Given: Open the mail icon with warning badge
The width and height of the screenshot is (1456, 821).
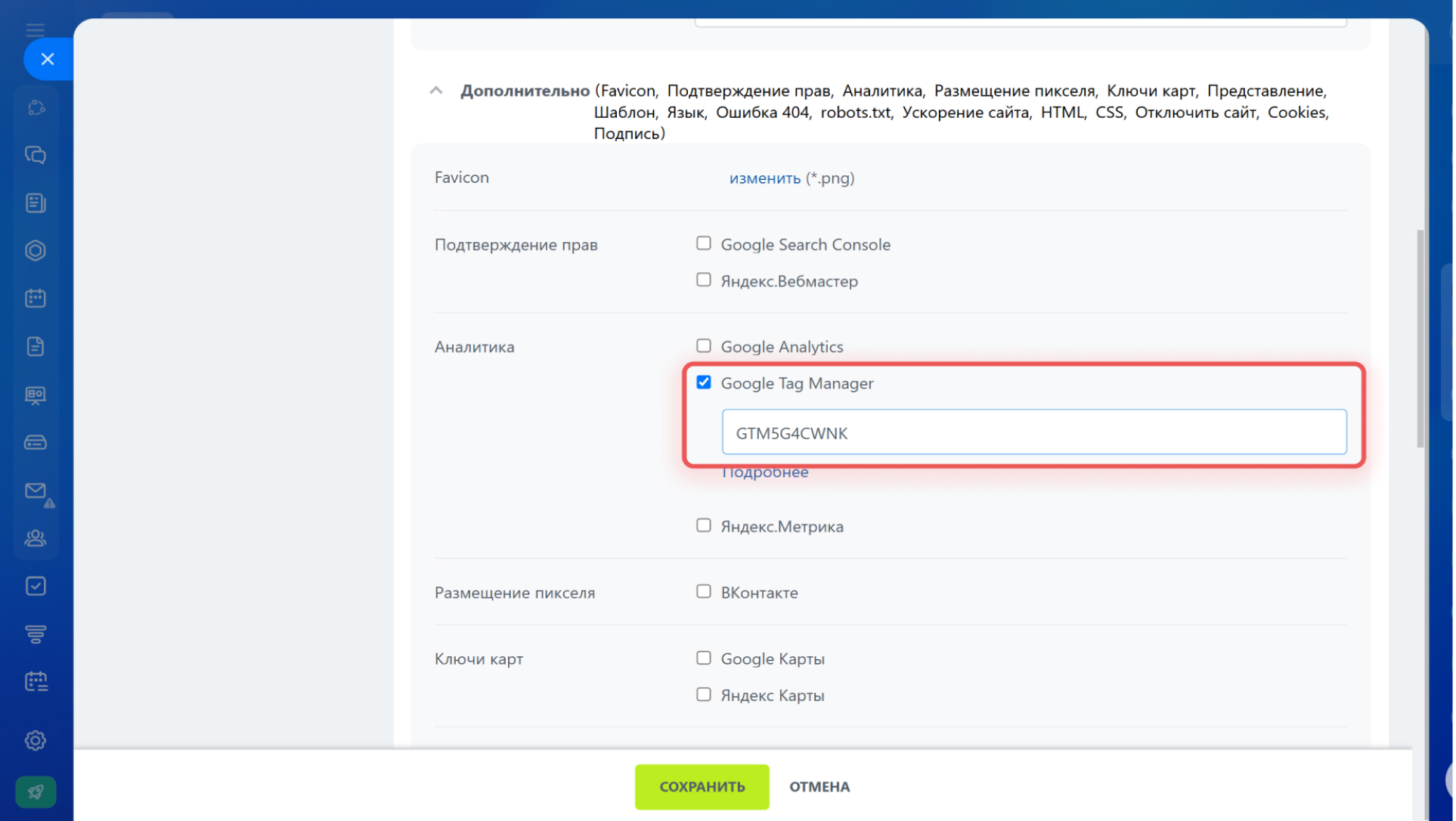Looking at the screenshot, I should (36, 491).
